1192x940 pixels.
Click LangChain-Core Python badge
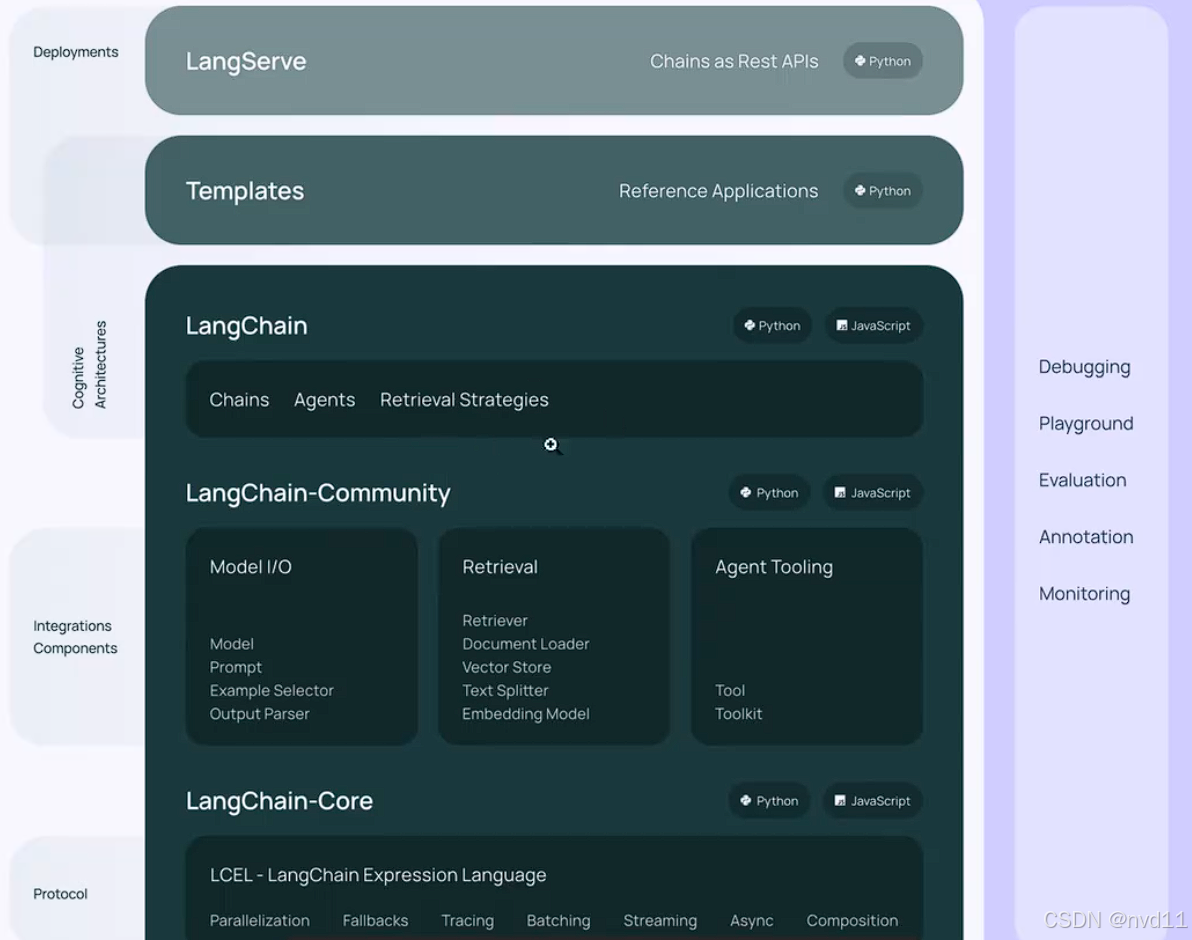click(x=769, y=800)
